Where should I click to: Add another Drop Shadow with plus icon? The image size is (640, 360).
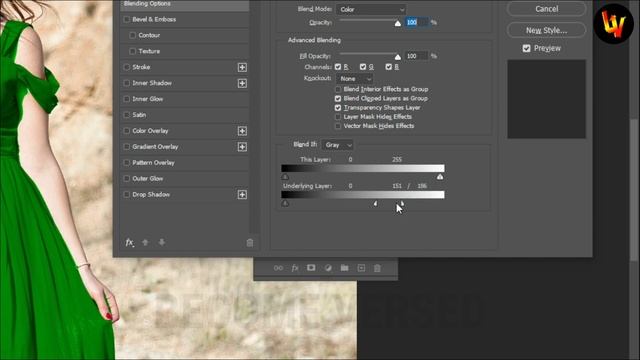pos(242,195)
